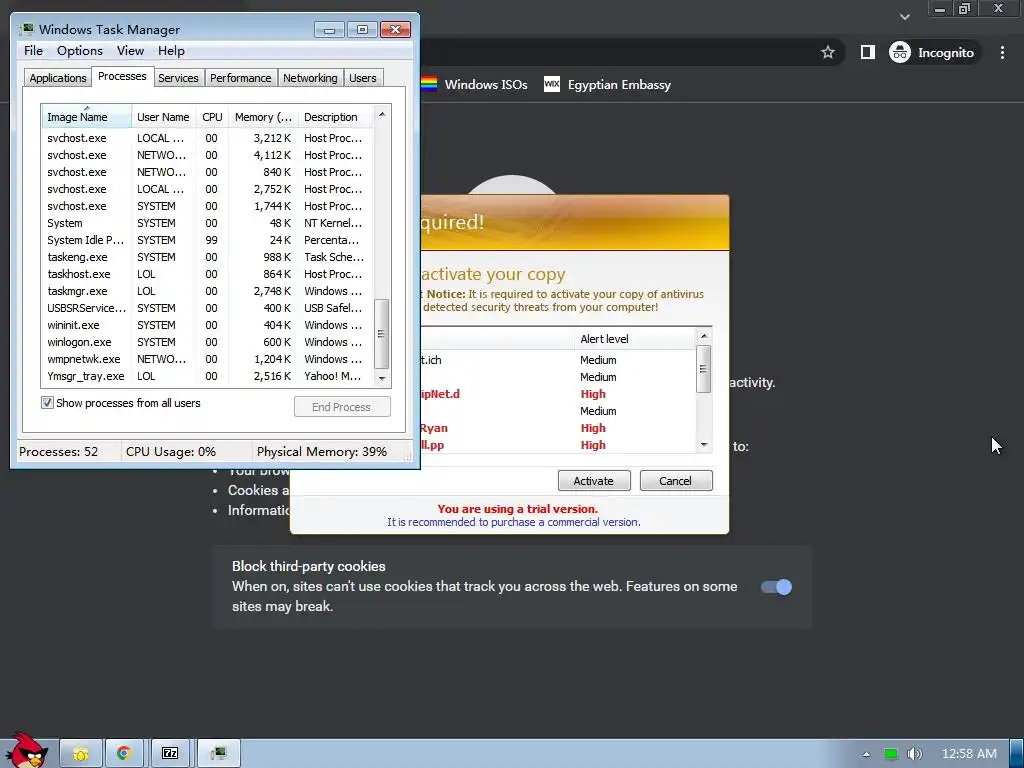
Task: Select System Idle Process row
Action: pyautogui.click(x=206, y=240)
